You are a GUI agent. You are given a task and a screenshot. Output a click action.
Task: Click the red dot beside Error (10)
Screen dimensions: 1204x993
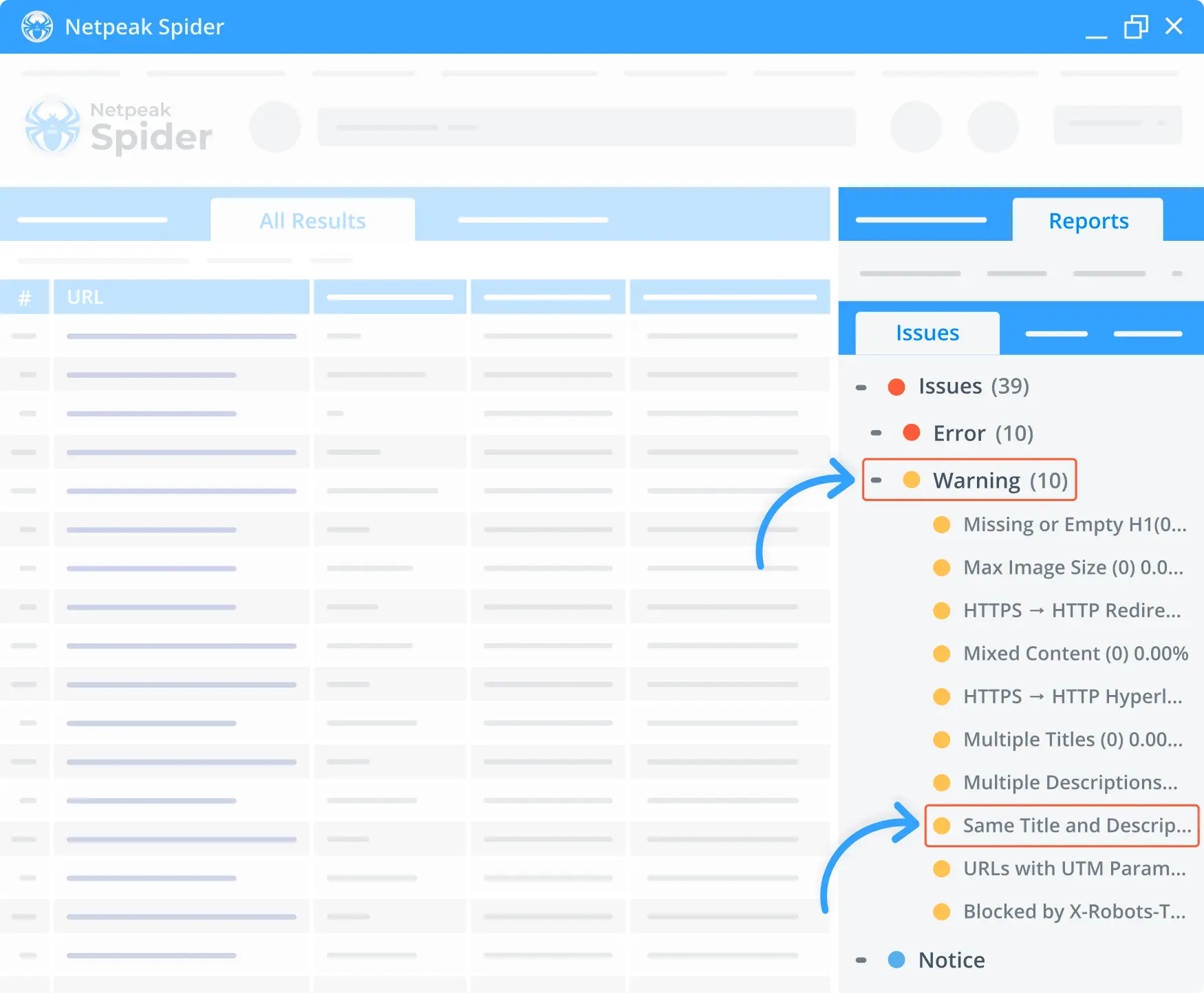tap(912, 433)
